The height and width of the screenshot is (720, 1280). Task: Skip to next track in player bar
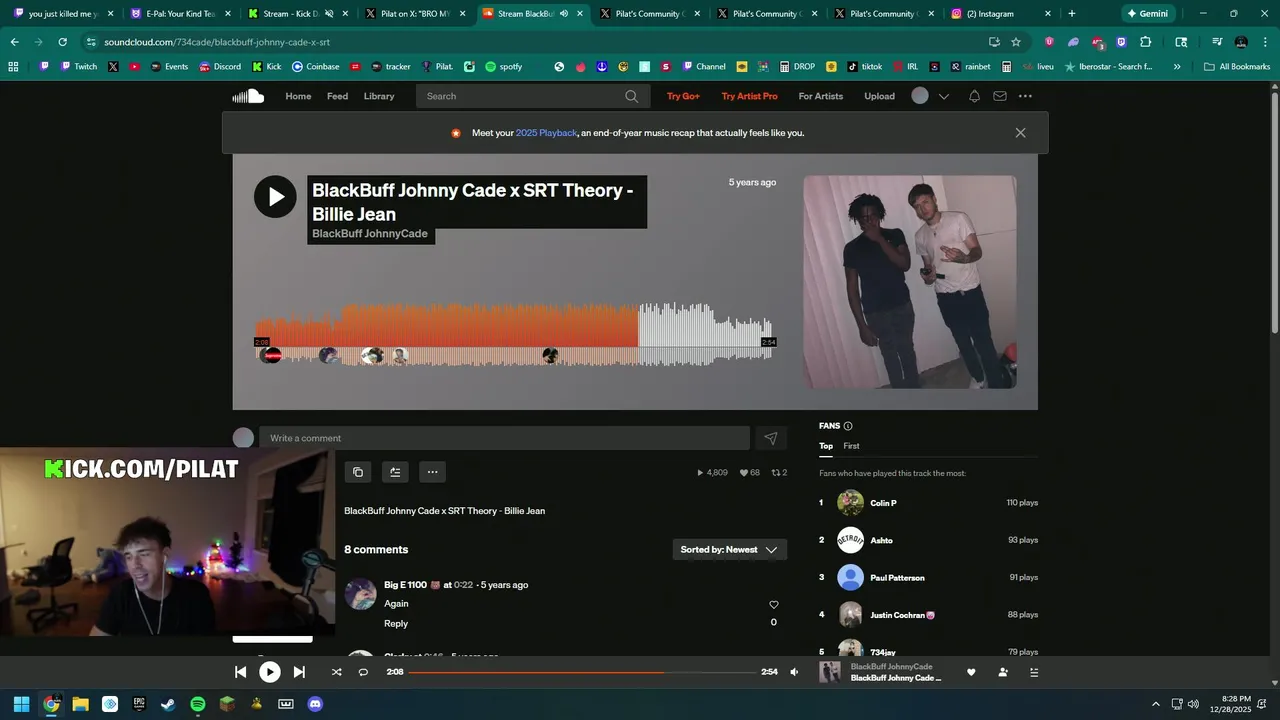tap(299, 672)
